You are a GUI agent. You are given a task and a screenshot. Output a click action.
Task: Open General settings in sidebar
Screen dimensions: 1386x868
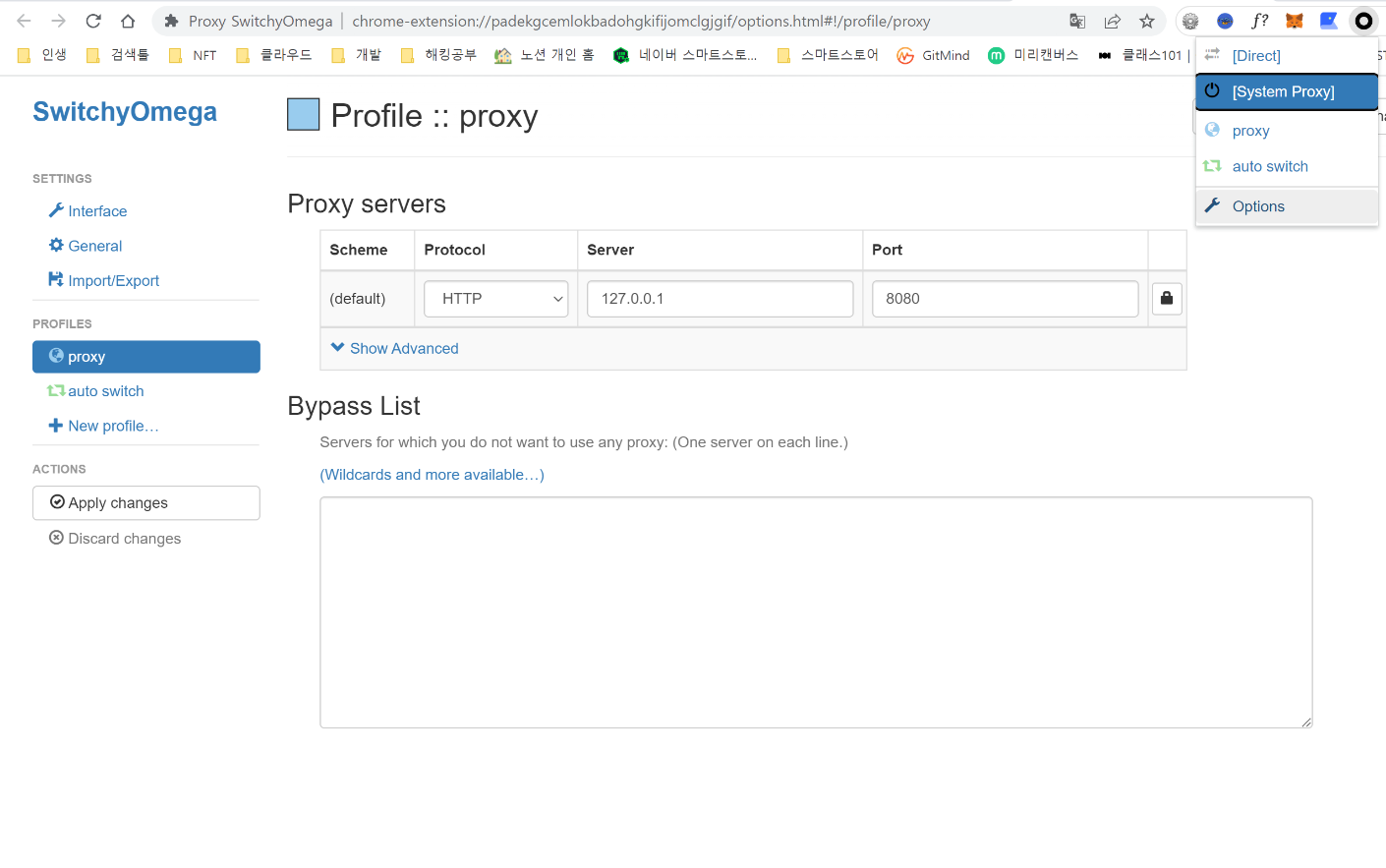[86, 246]
